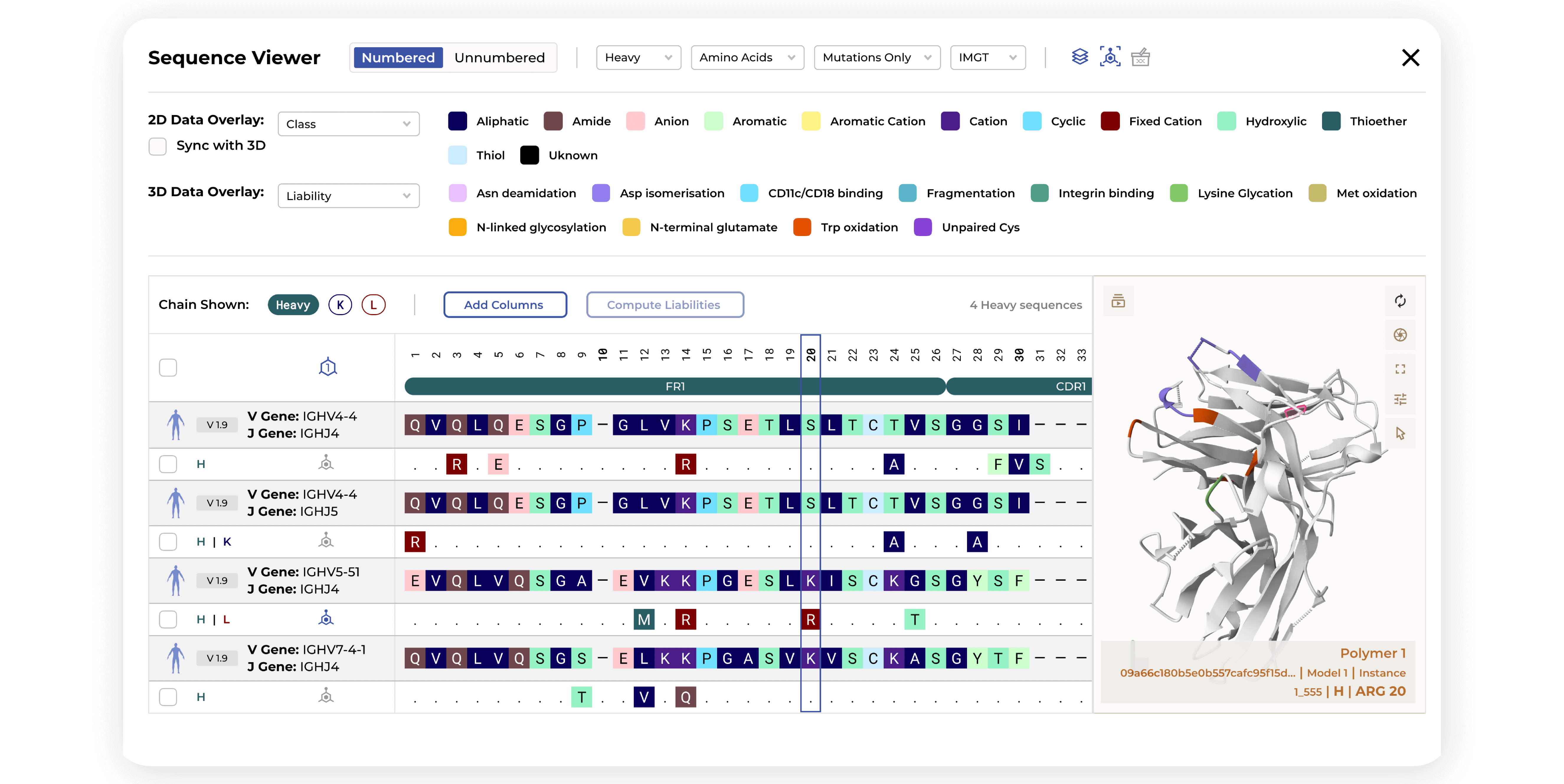Click the V 1.9 badge for IGHV5-51
The height and width of the screenshot is (784, 1564).
tap(217, 581)
